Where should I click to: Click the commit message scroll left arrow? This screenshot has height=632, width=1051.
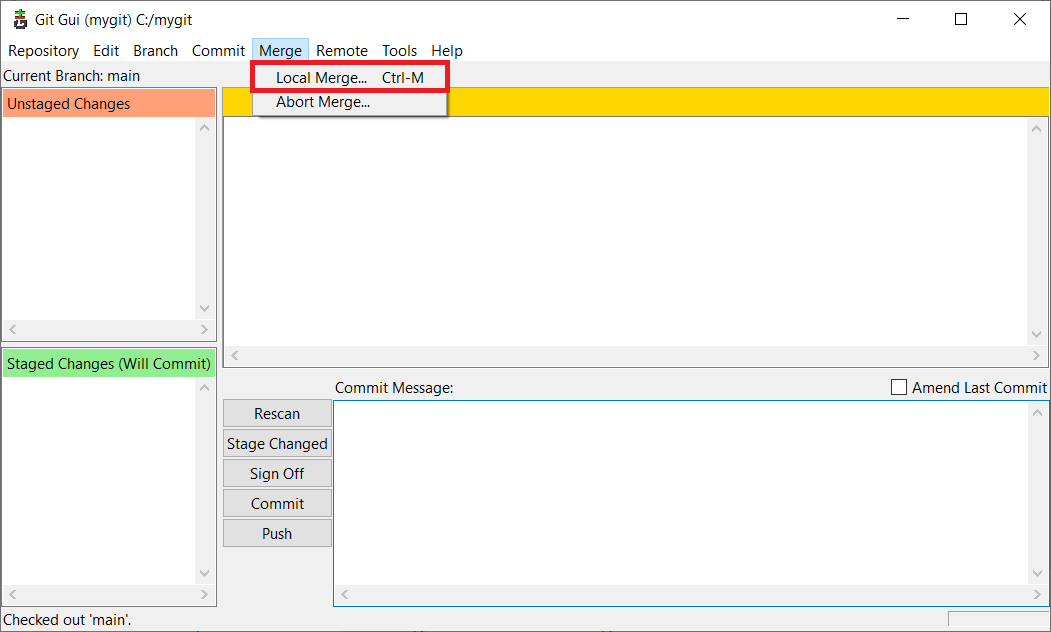(x=345, y=594)
